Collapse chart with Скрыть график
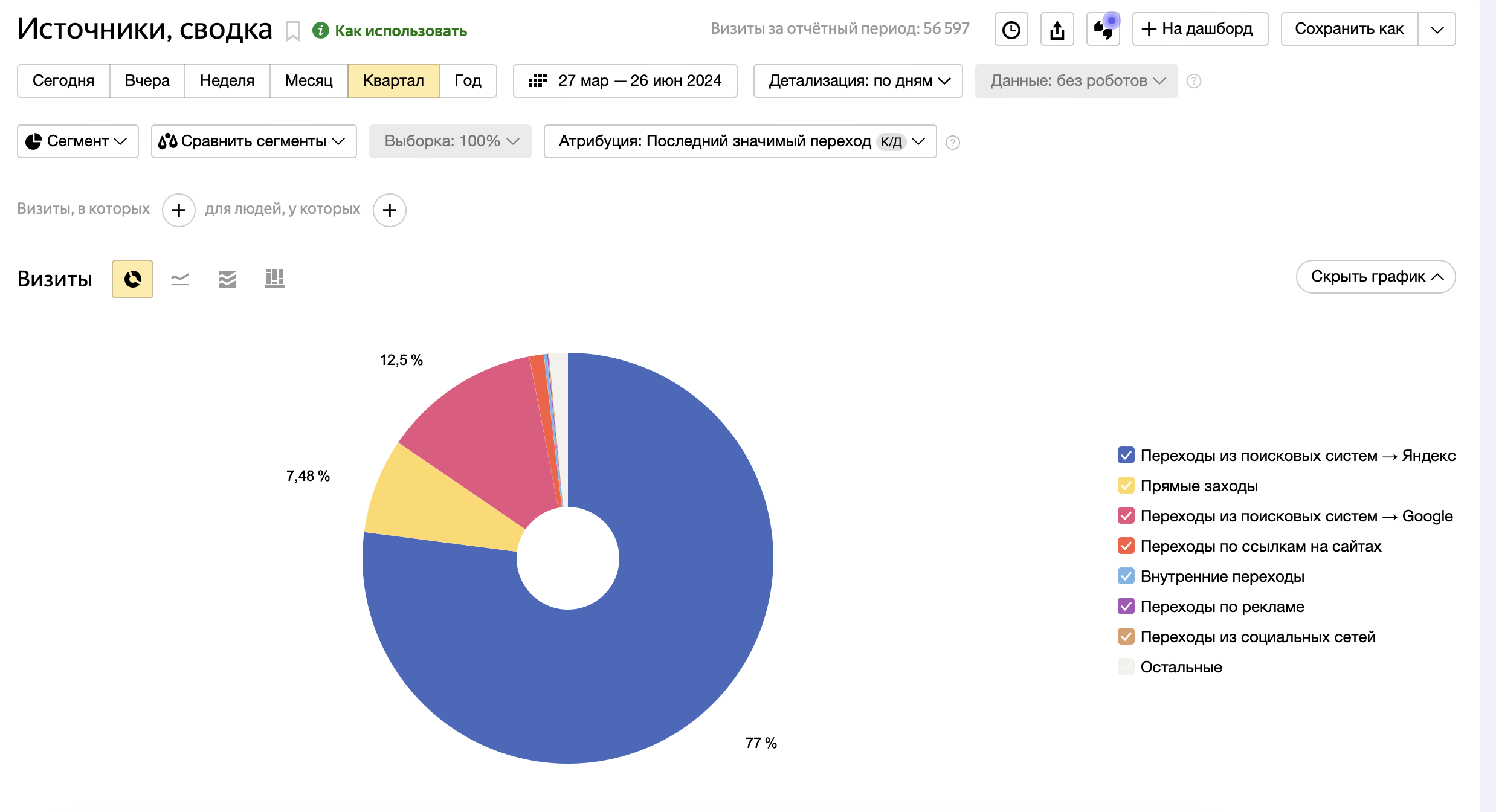Viewport: 1496px width, 812px height. pos(1376,277)
